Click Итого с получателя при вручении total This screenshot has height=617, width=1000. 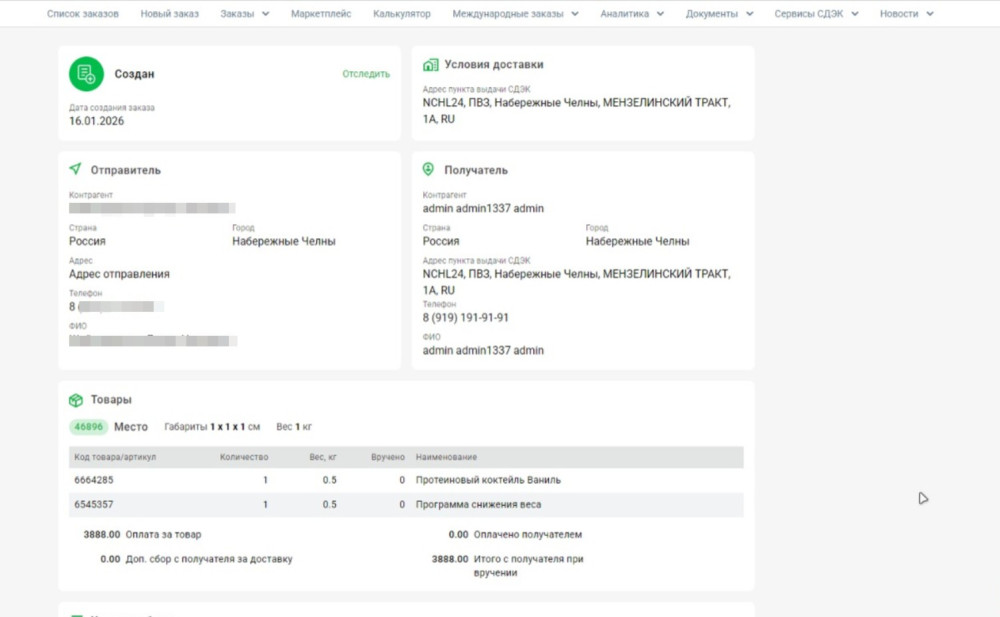529,565
